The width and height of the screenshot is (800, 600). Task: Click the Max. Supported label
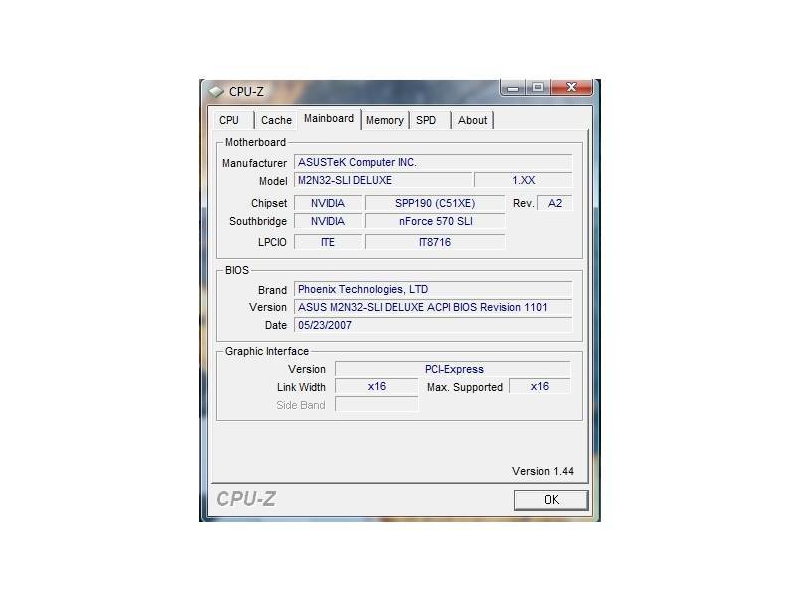465,387
